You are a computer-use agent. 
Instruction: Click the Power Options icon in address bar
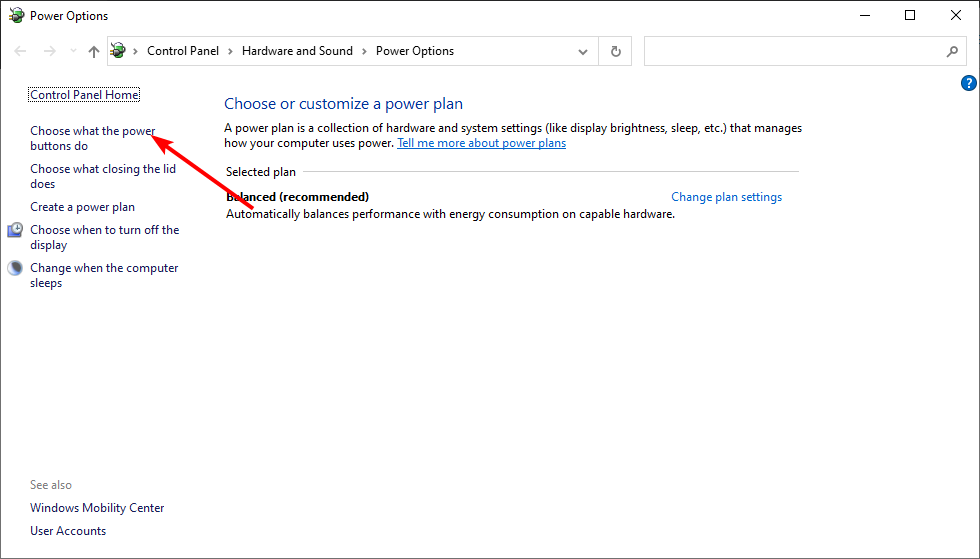[118, 51]
